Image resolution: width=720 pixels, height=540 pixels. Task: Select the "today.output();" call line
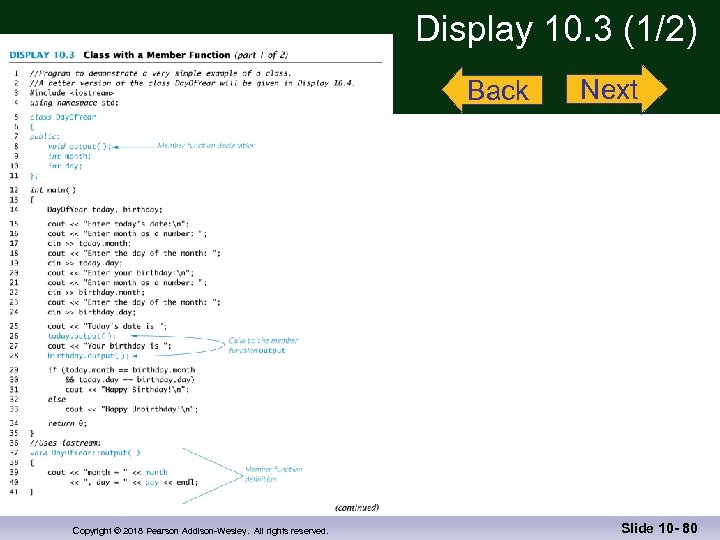tap(81, 336)
